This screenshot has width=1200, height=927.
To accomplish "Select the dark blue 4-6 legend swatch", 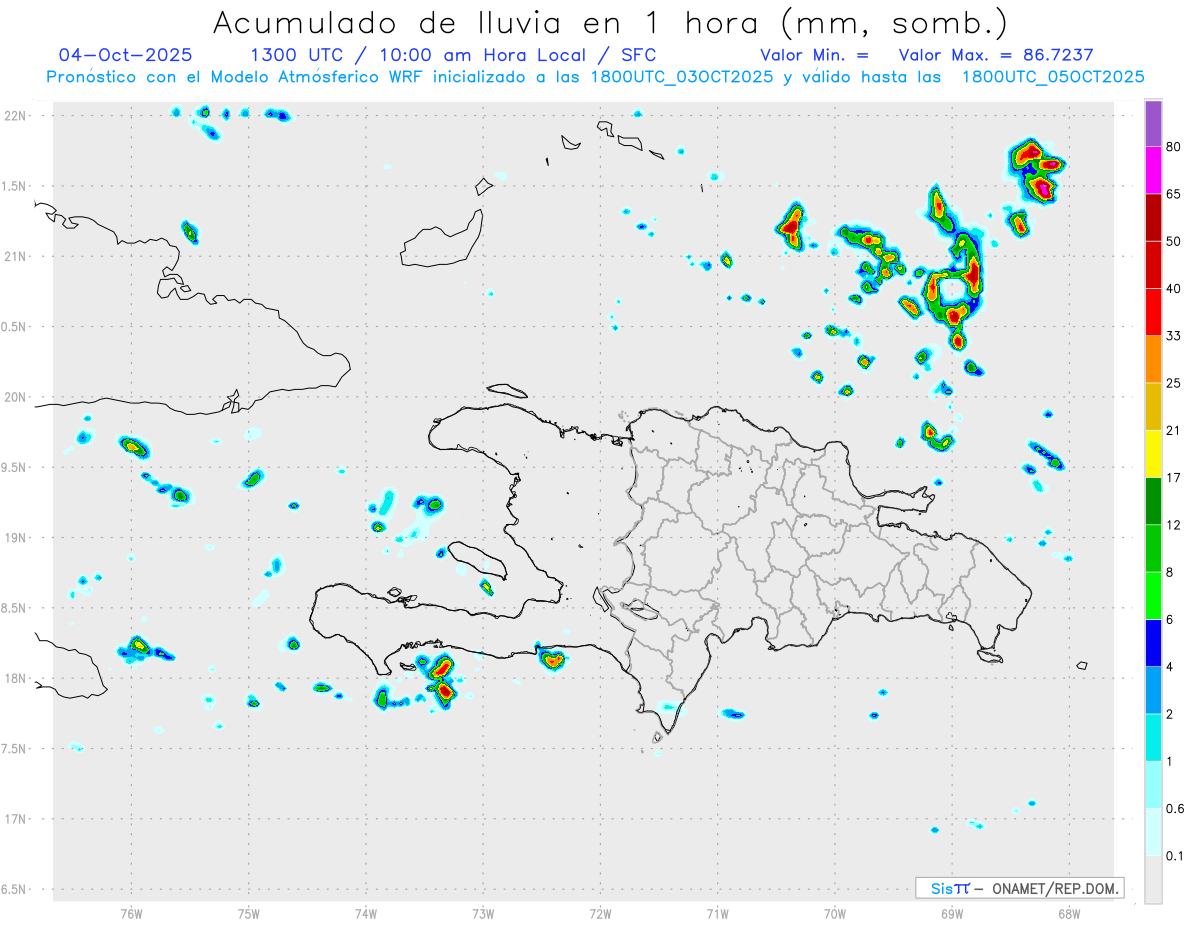I will tap(1153, 642).
